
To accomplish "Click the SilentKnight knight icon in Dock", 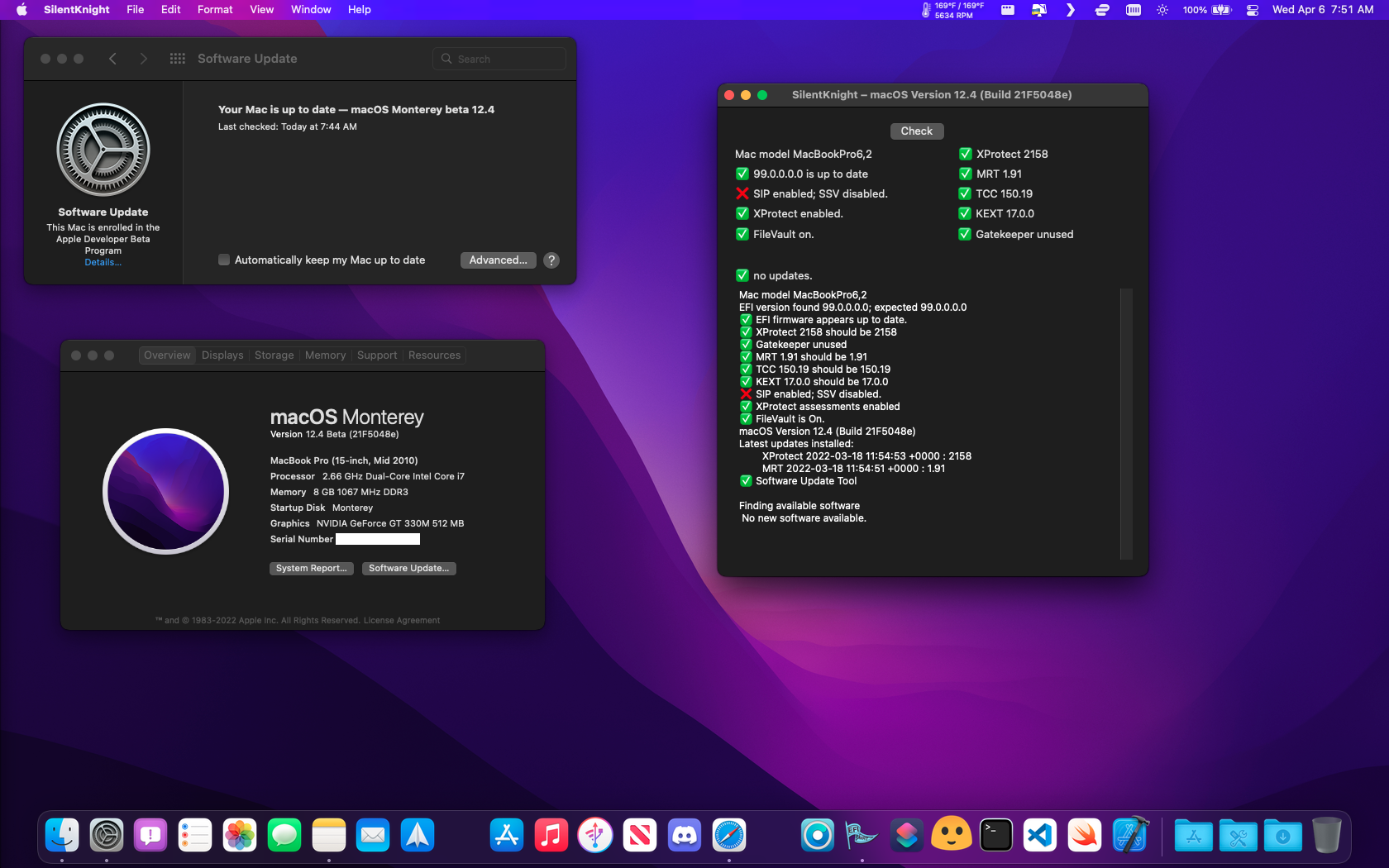I will click(x=862, y=835).
